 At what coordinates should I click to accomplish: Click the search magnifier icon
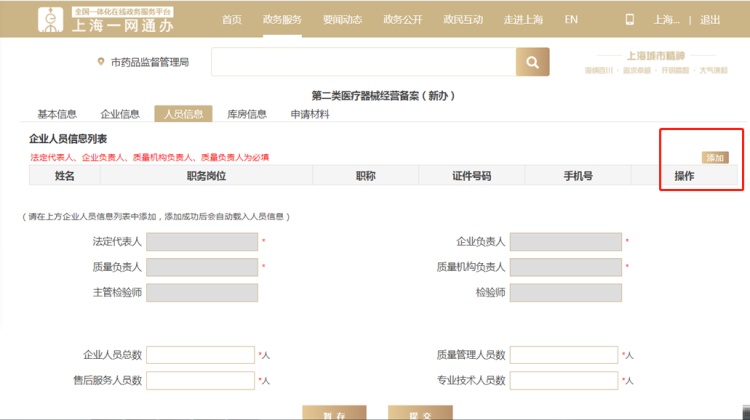(x=532, y=62)
